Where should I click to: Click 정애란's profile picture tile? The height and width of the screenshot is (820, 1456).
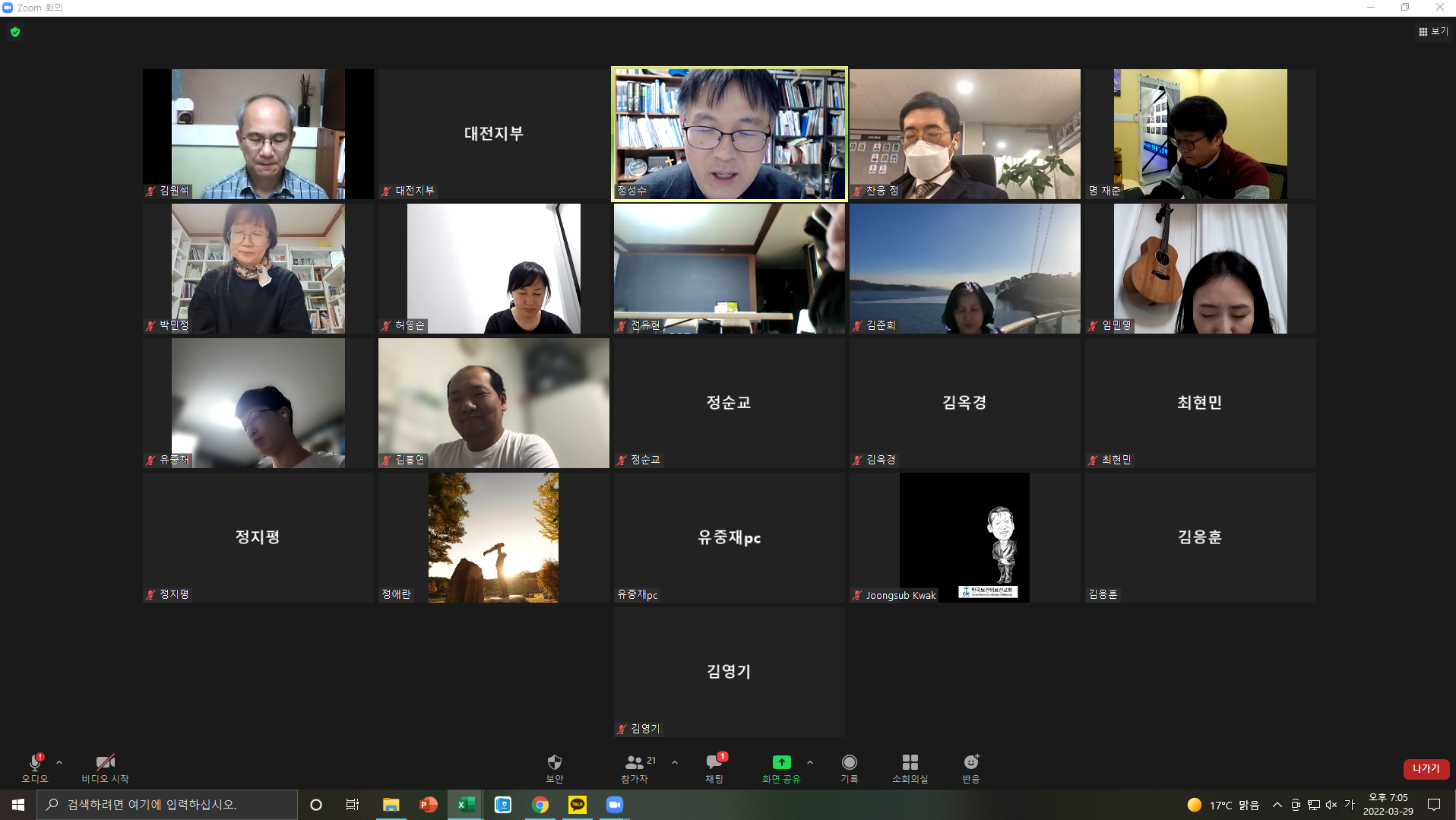click(494, 537)
